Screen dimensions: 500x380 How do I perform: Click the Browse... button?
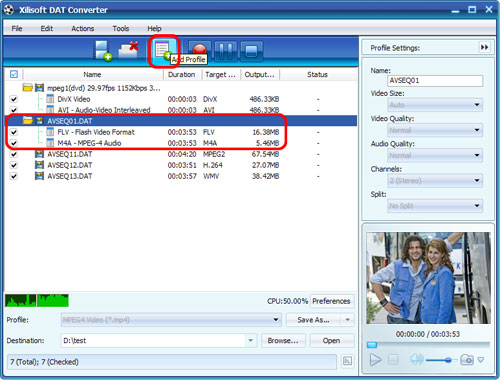(x=283, y=340)
